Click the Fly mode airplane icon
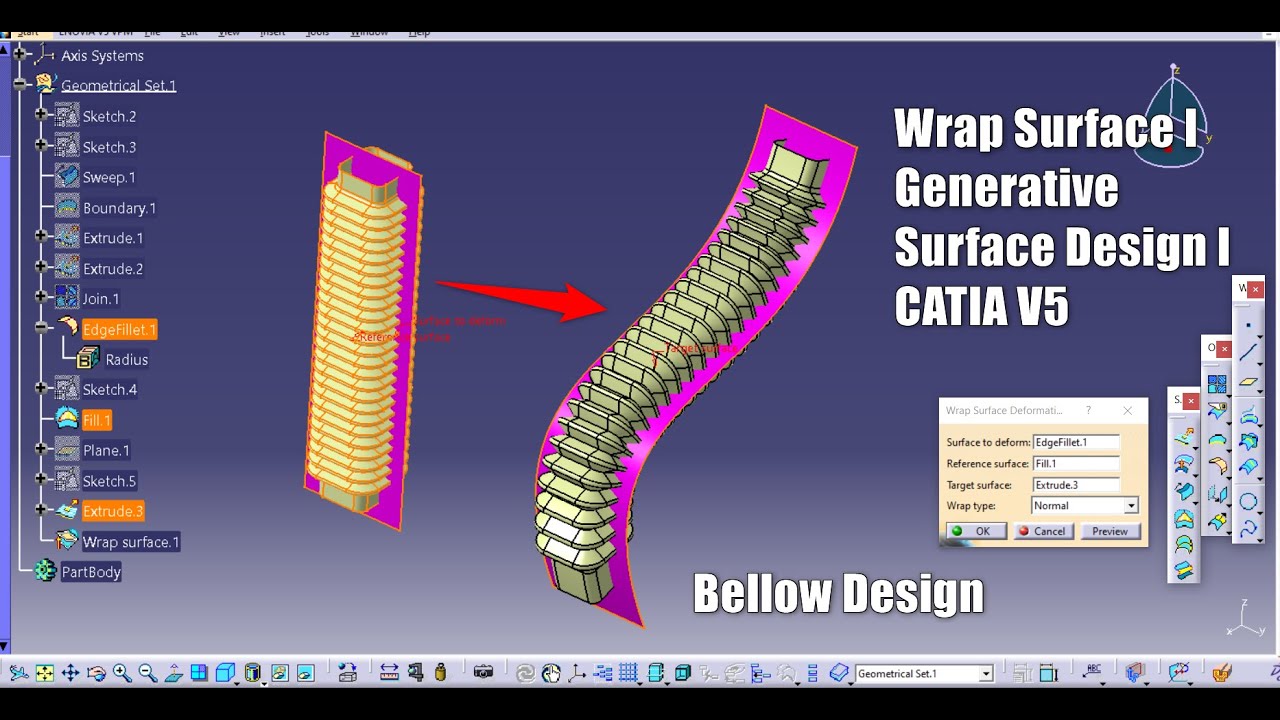 pyautogui.click(x=19, y=673)
